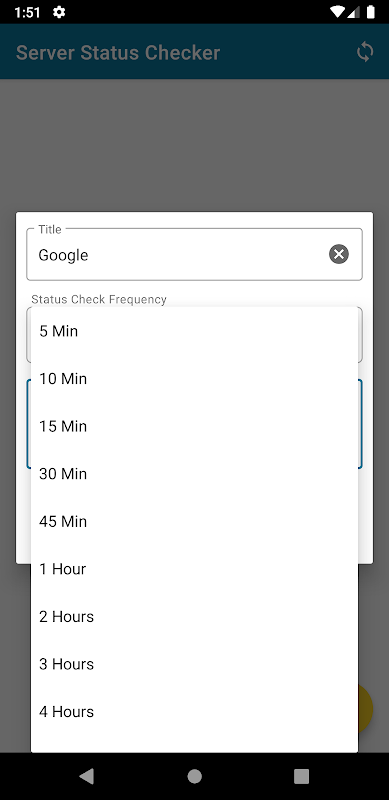The width and height of the screenshot is (389, 800).
Task: Focus the Title field containing Google
Action: click(x=194, y=254)
